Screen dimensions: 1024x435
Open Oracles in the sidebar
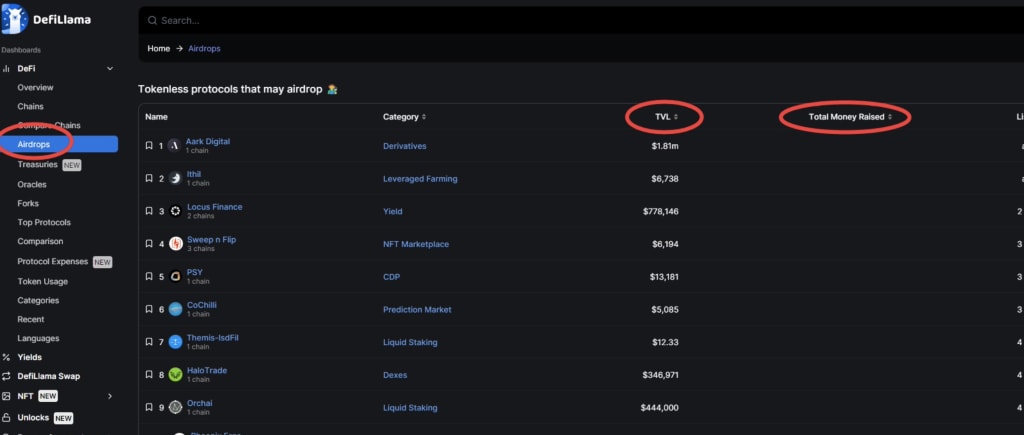(32, 185)
